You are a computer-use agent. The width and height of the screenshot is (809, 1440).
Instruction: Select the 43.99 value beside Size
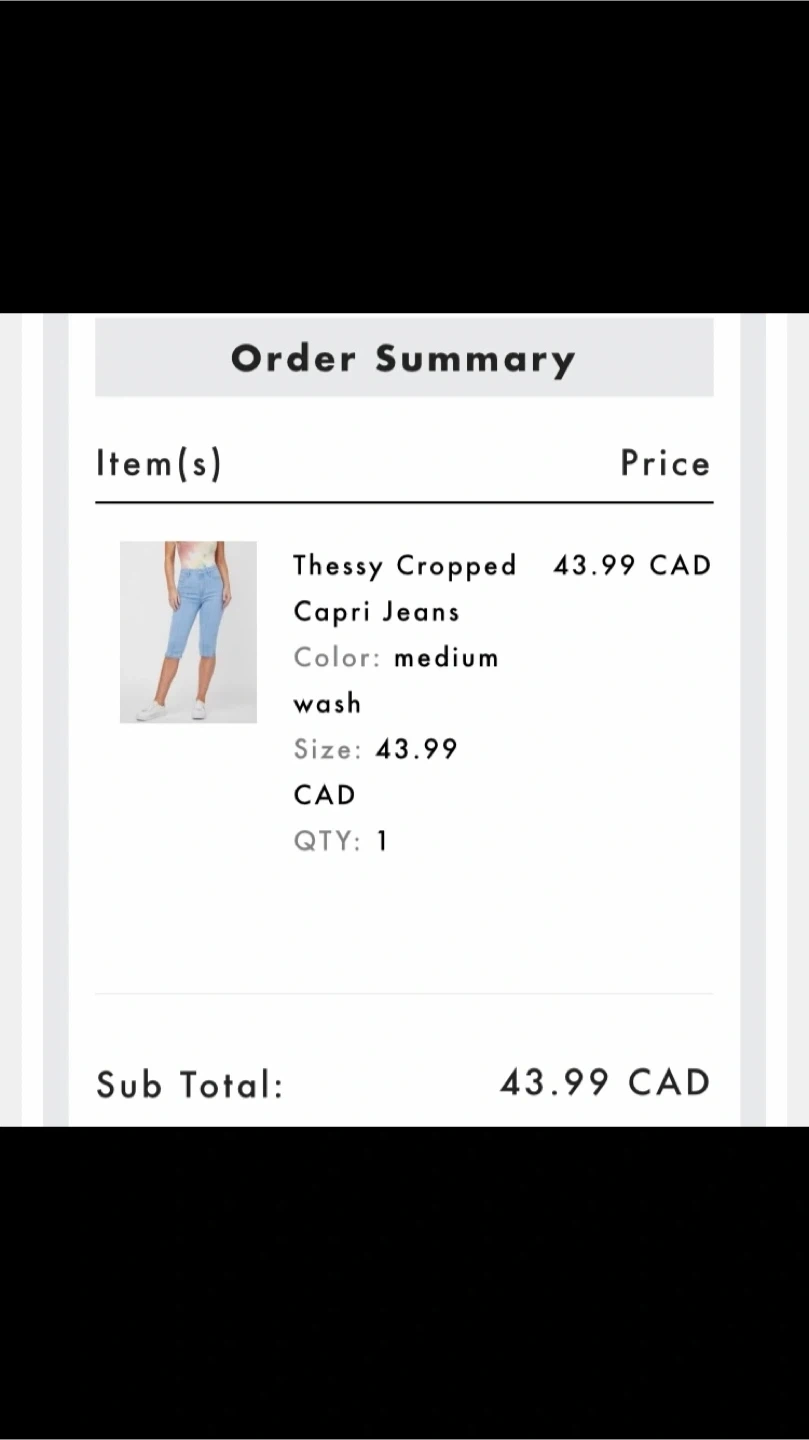[x=416, y=750]
